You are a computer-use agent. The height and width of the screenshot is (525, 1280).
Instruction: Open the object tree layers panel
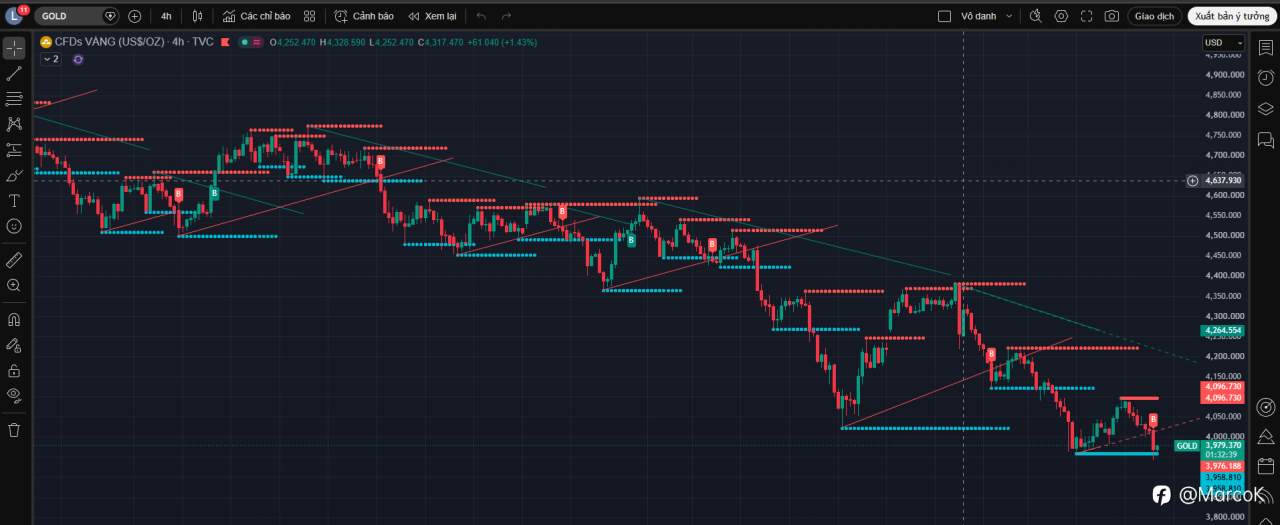pyautogui.click(x=1265, y=108)
